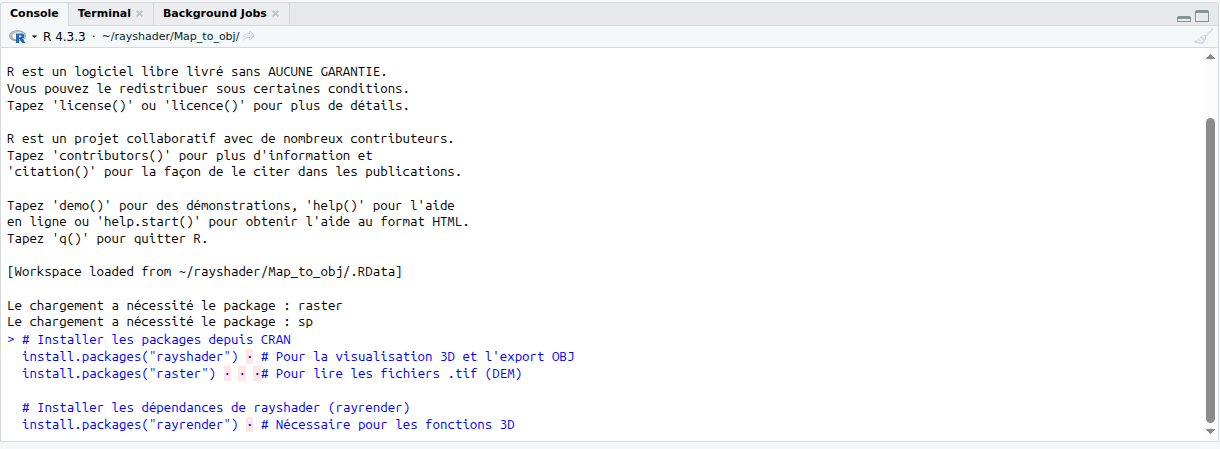Minimize the Console pane
This screenshot has height=449, width=1220.
1184,16
